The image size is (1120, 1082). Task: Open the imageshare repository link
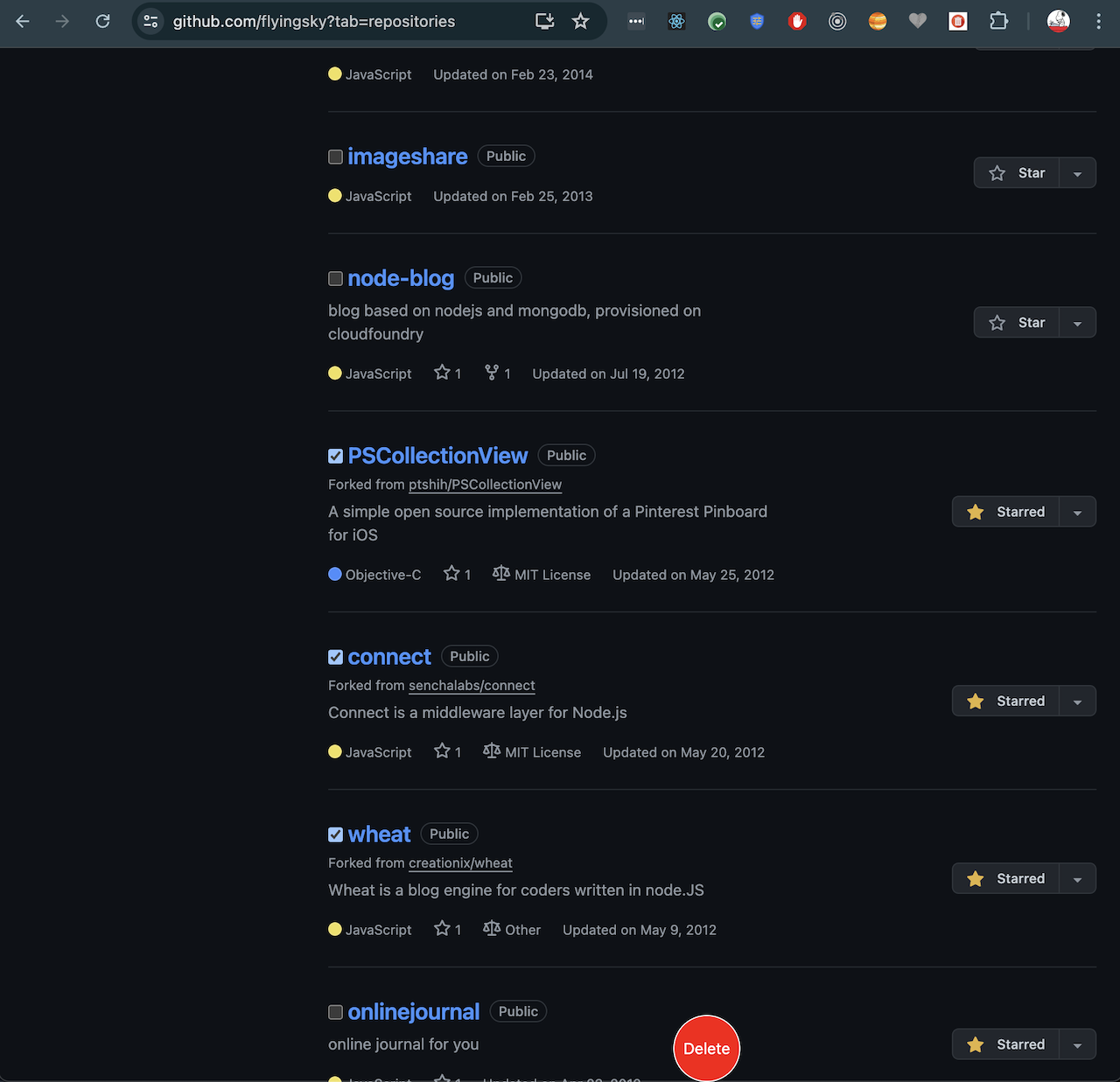click(408, 157)
